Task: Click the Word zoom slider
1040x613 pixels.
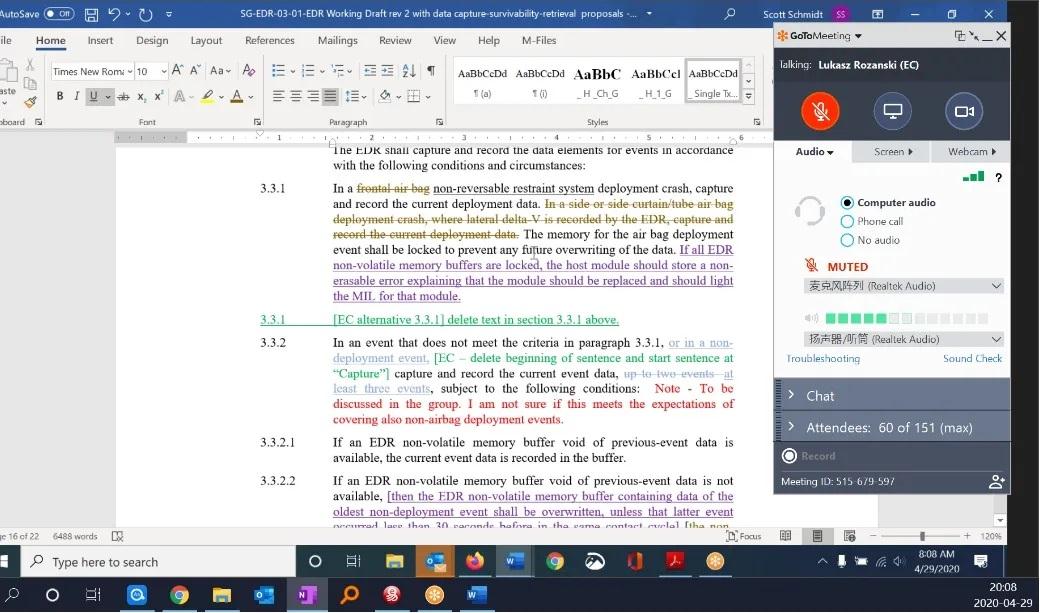Action: point(921,536)
